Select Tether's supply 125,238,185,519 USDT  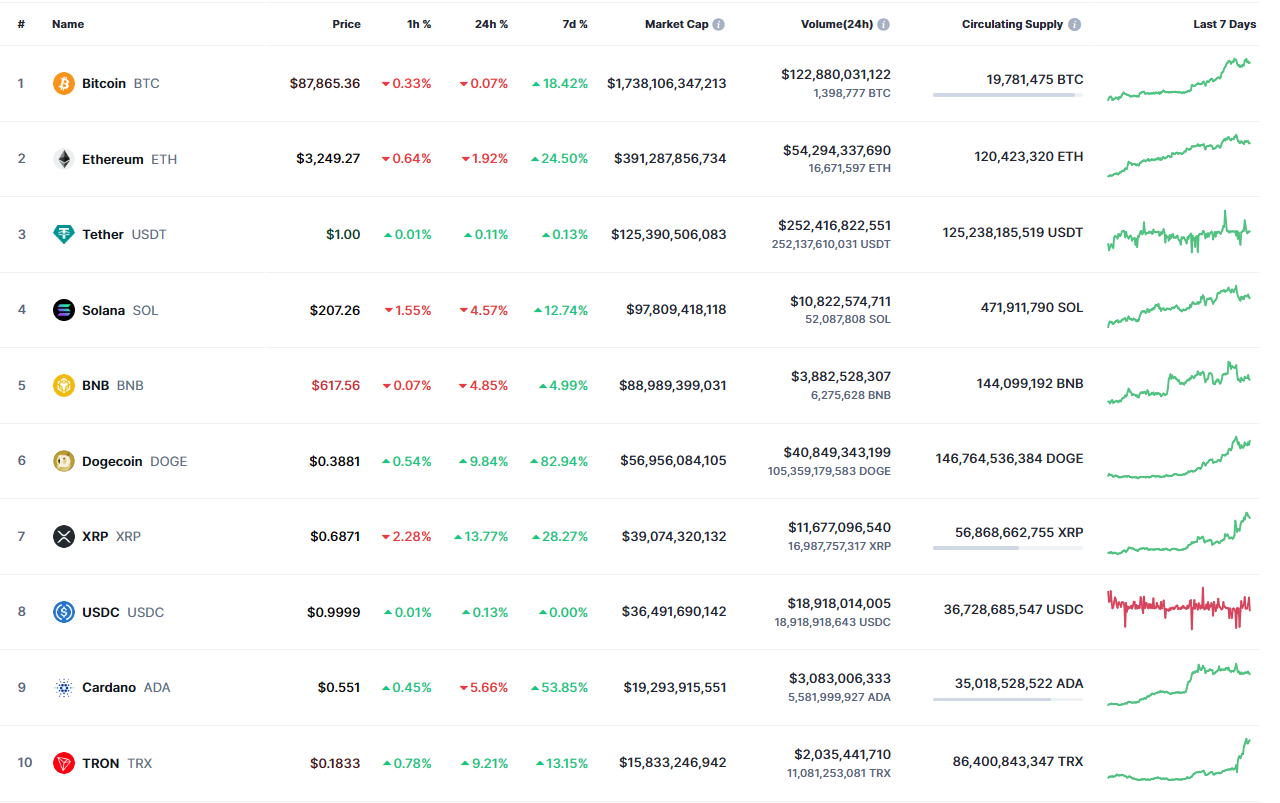[1013, 232]
